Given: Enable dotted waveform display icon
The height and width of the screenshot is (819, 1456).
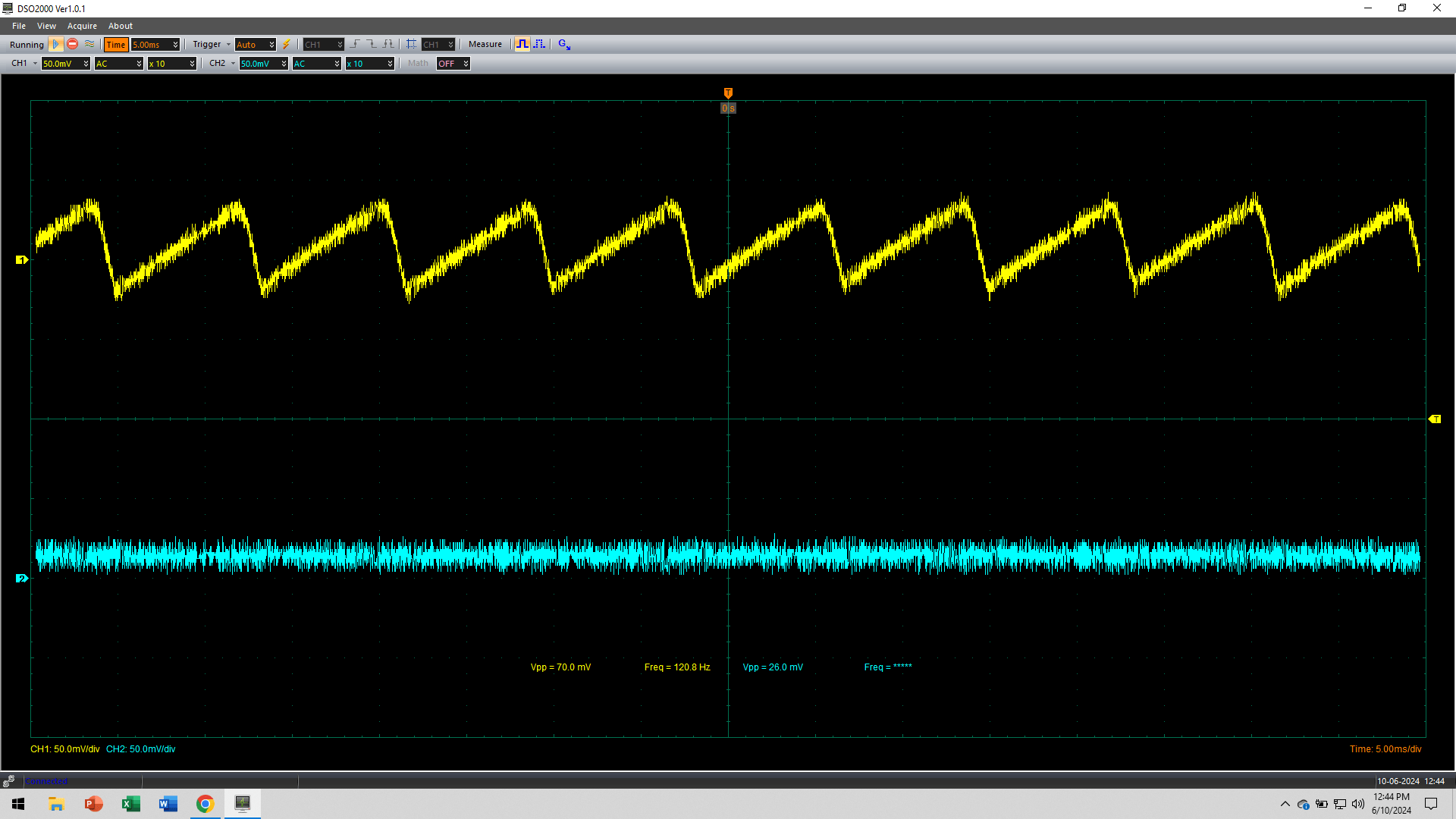Looking at the screenshot, I should pos(539,45).
